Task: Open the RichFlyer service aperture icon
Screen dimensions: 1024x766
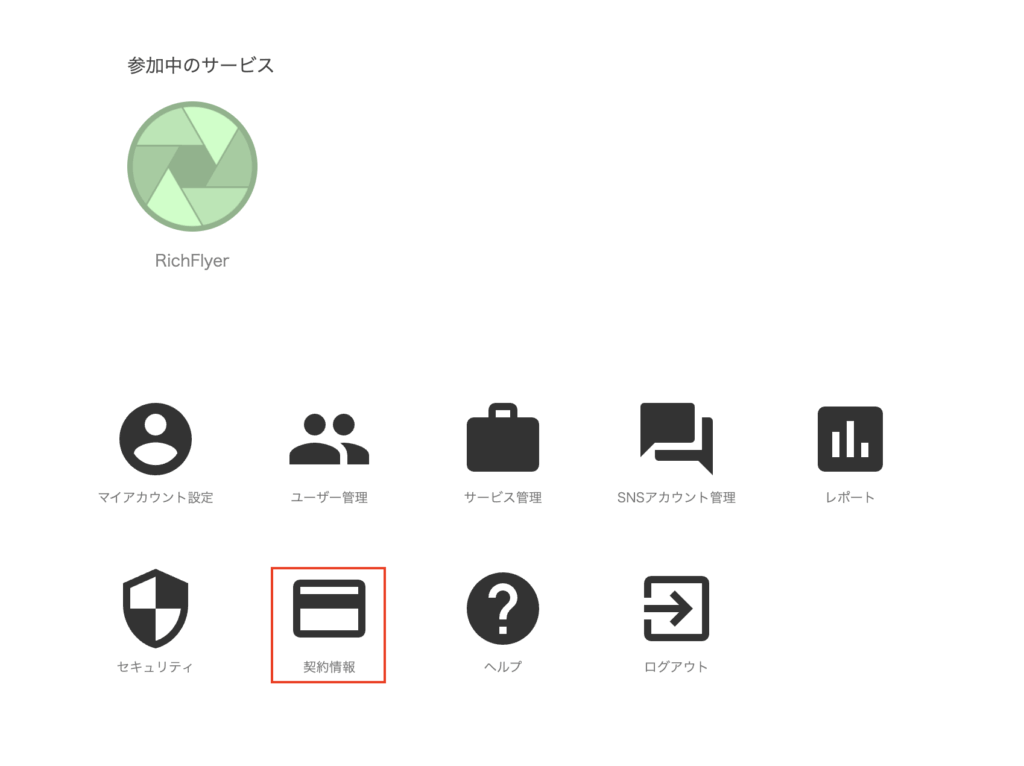Action: pyautogui.click(x=192, y=166)
